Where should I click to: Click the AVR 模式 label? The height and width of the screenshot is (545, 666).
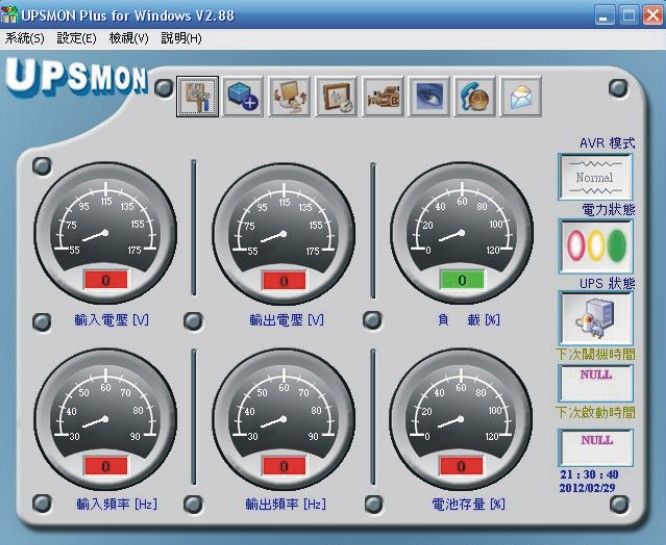(x=607, y=143)
